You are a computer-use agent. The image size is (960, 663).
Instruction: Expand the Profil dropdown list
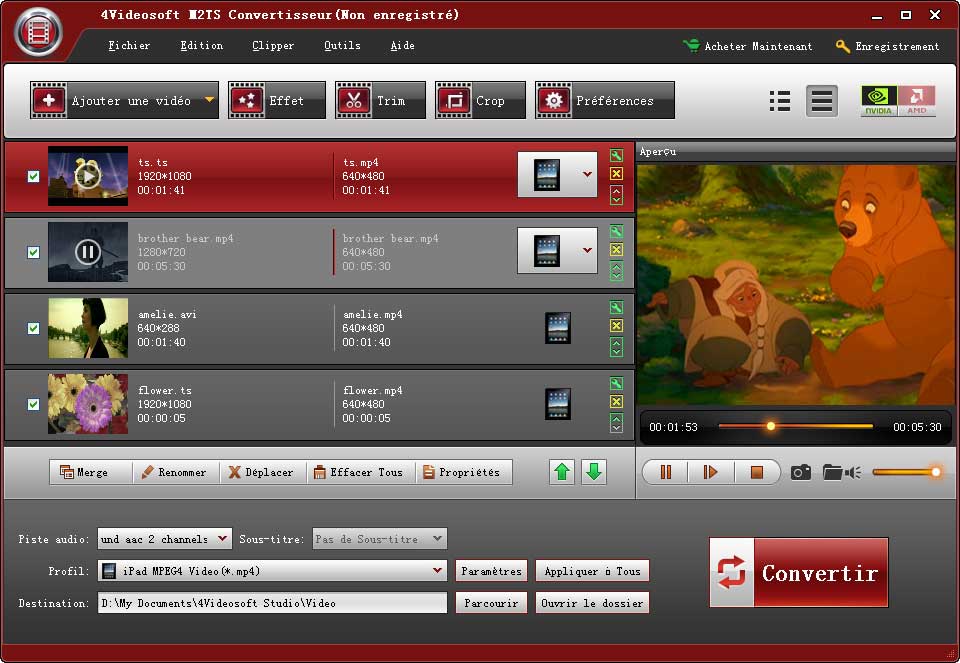437,571
